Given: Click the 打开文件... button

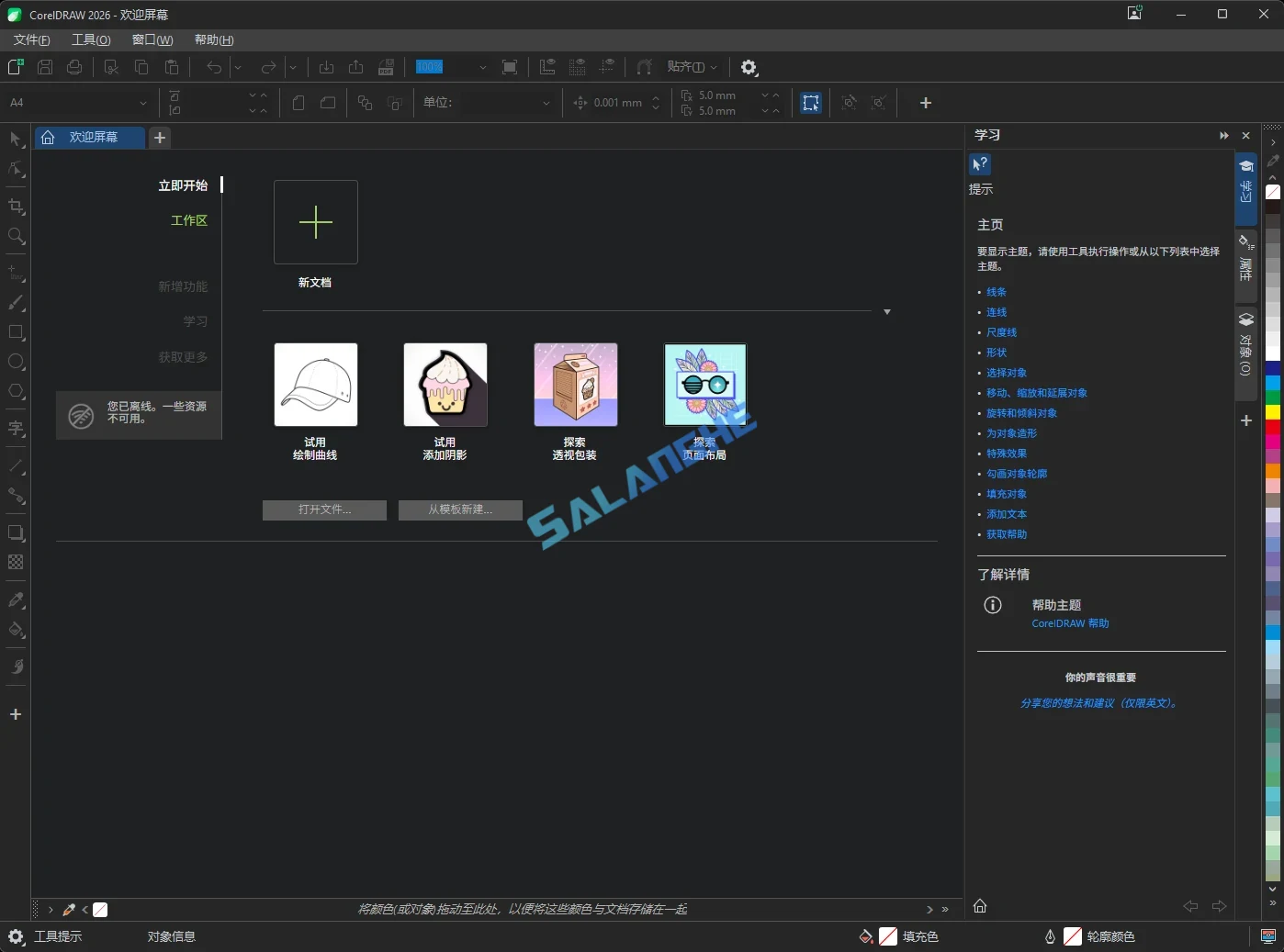Looking at the screenshot, I should [x=324, y=510].
